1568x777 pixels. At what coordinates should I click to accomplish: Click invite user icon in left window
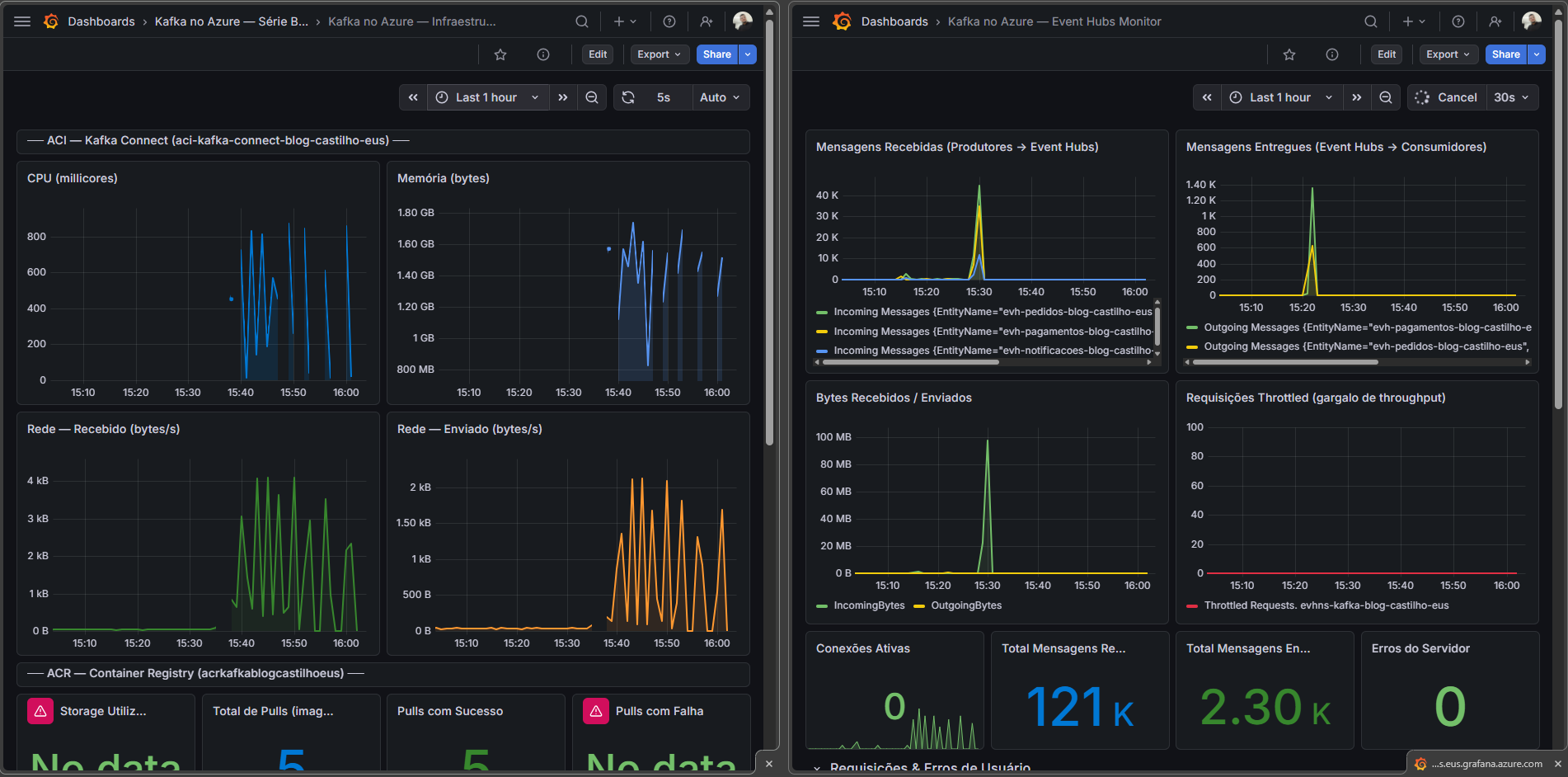(707, 21)
